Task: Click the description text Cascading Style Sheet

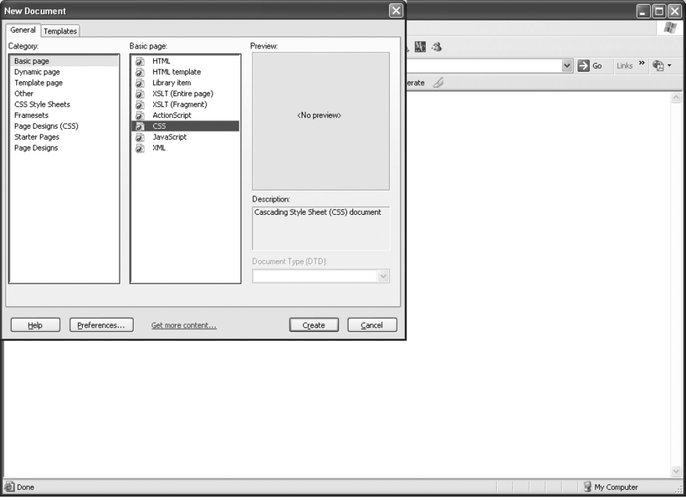Action: coord(318,212)
